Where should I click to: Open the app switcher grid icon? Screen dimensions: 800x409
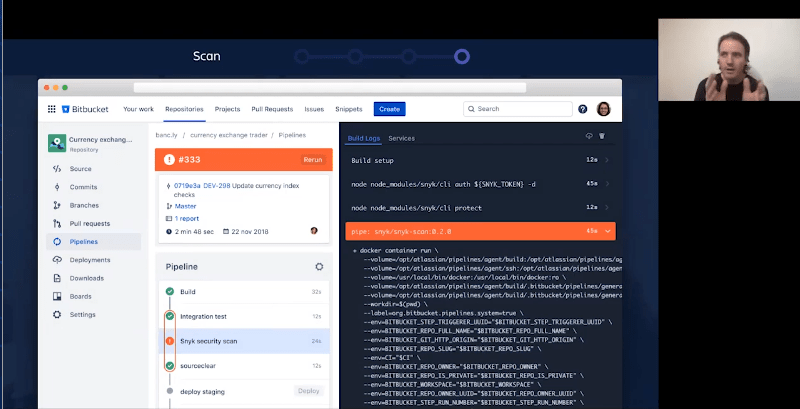(51, 109)
